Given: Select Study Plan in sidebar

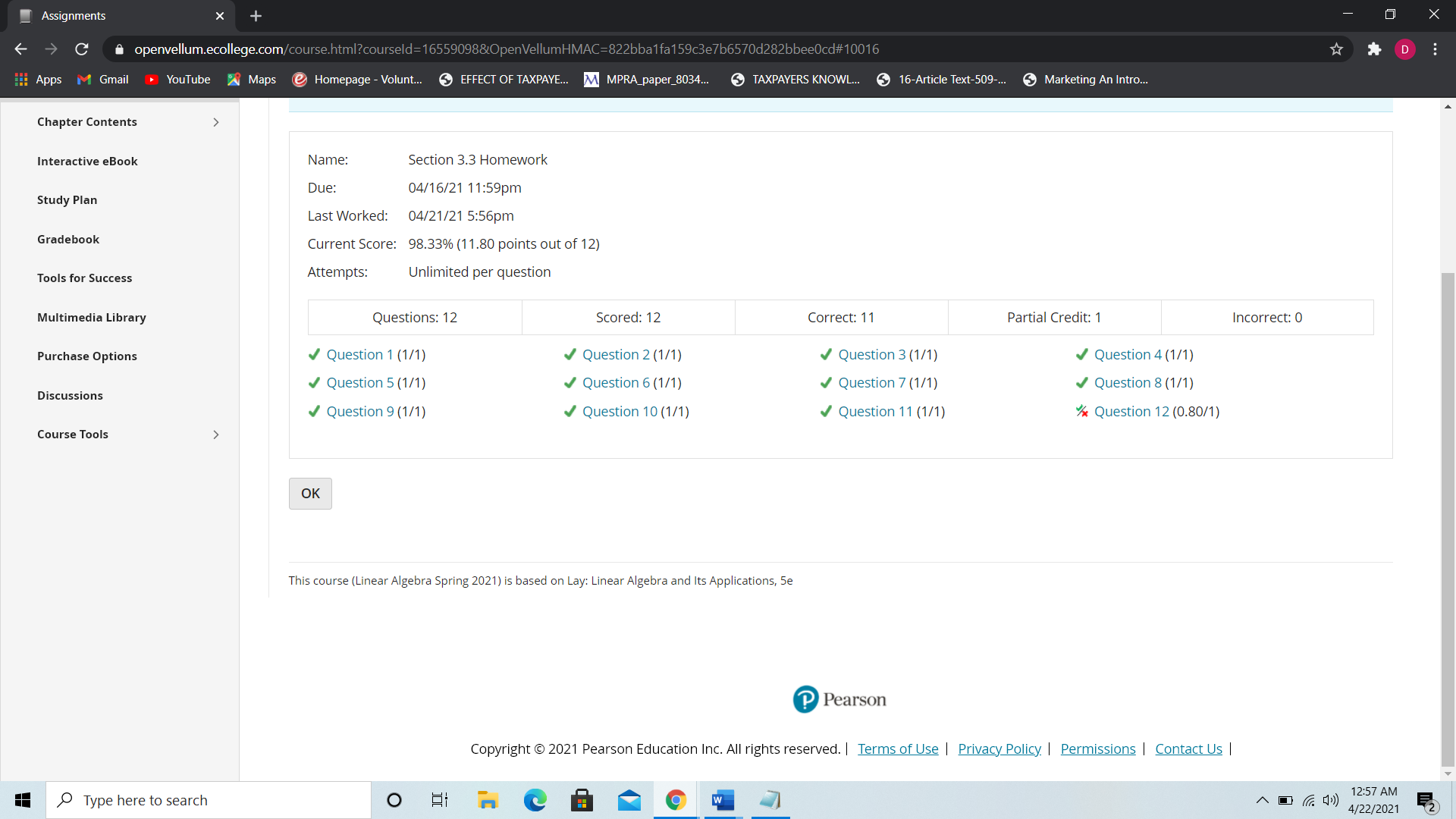Looking at the screenshot, I should click(67, 200).
